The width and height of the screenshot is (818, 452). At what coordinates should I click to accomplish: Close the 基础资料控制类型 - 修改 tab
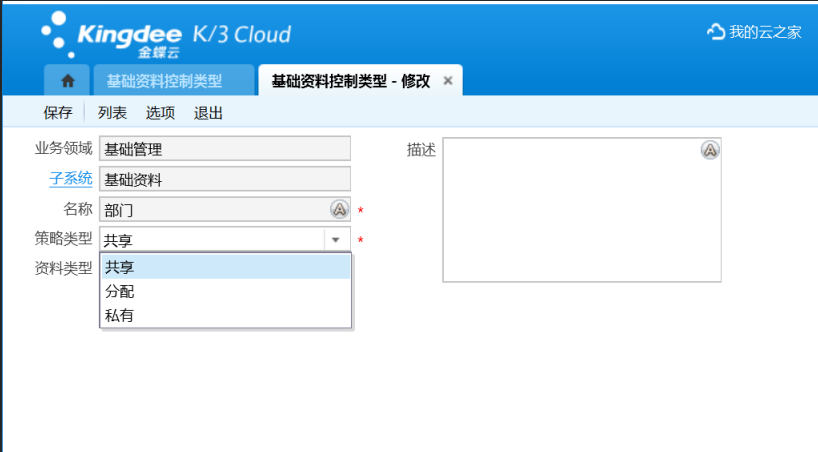(x=447, y=81)
